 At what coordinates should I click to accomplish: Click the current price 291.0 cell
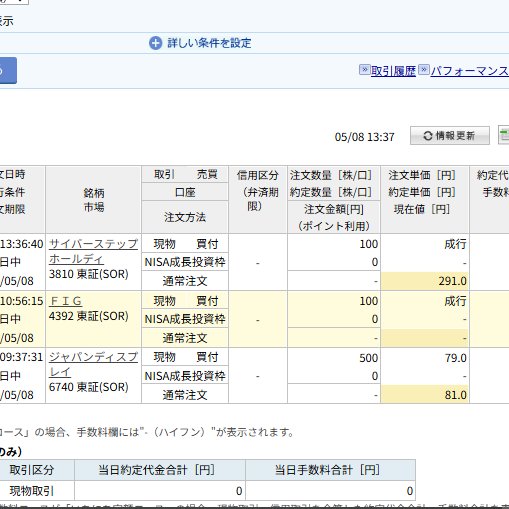tap(425, 281)
